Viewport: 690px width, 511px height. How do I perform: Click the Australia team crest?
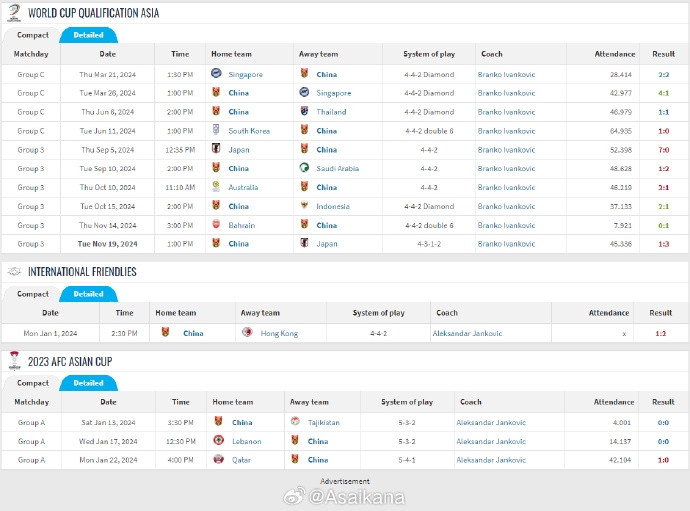click(216, 187)
